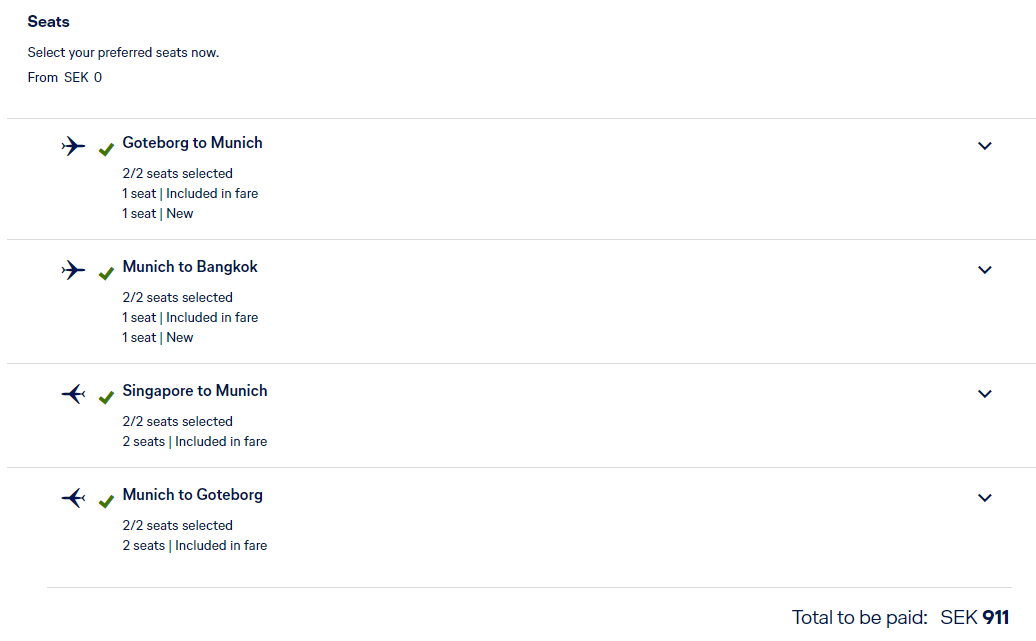Click "2 seats | Included in fare" under Singapore to Munich
This screenshot has height=641, width=1036.
[195, 441]
